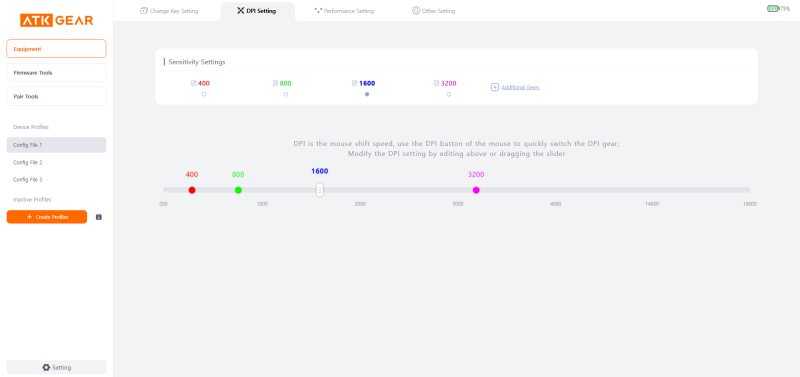The height and width of the screenshot is (377, 800).
Task: Open the Change Key Setting tab
Action: tap(169, 11)
